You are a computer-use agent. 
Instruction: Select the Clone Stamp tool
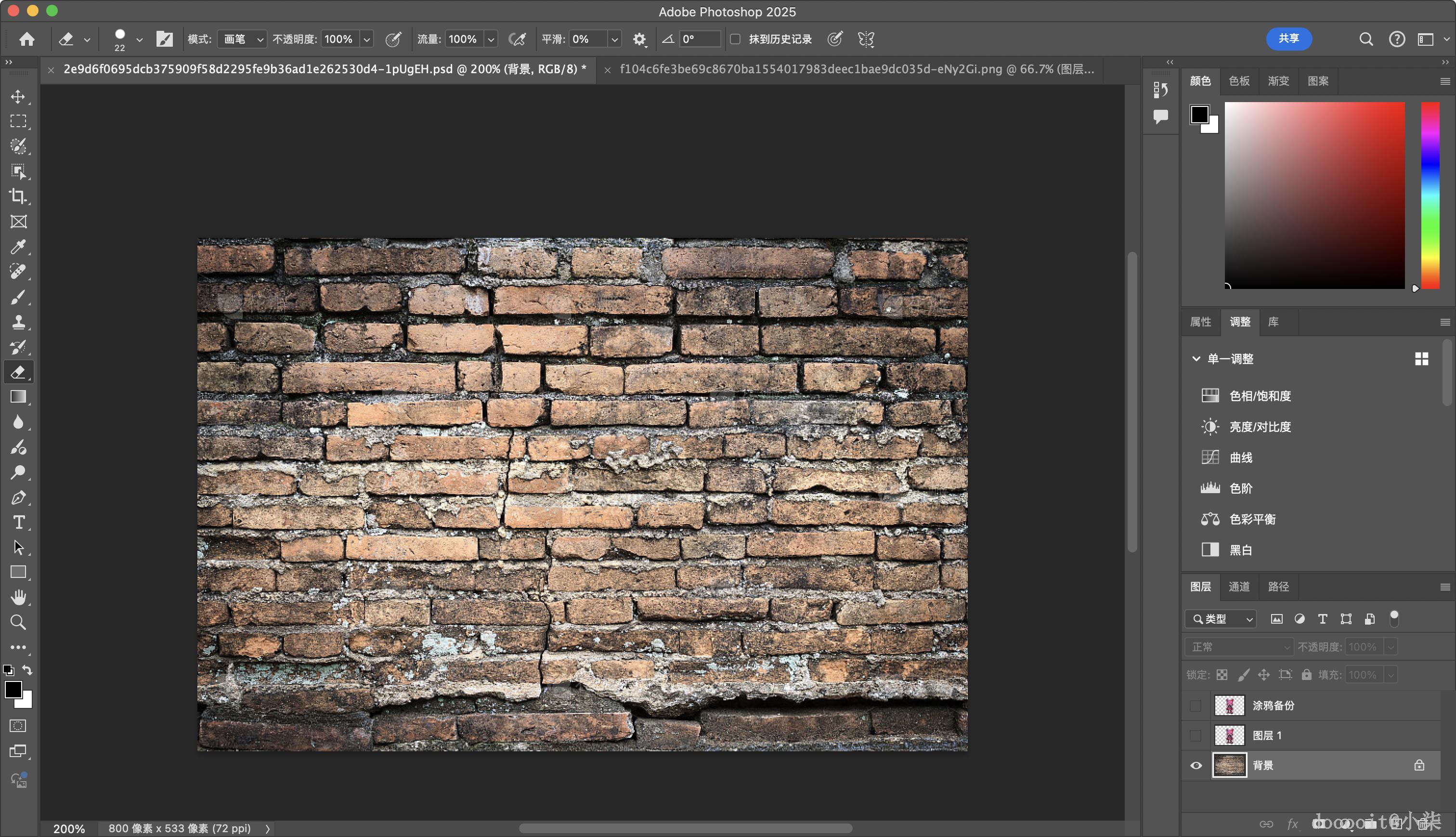[x=18, y=322]
